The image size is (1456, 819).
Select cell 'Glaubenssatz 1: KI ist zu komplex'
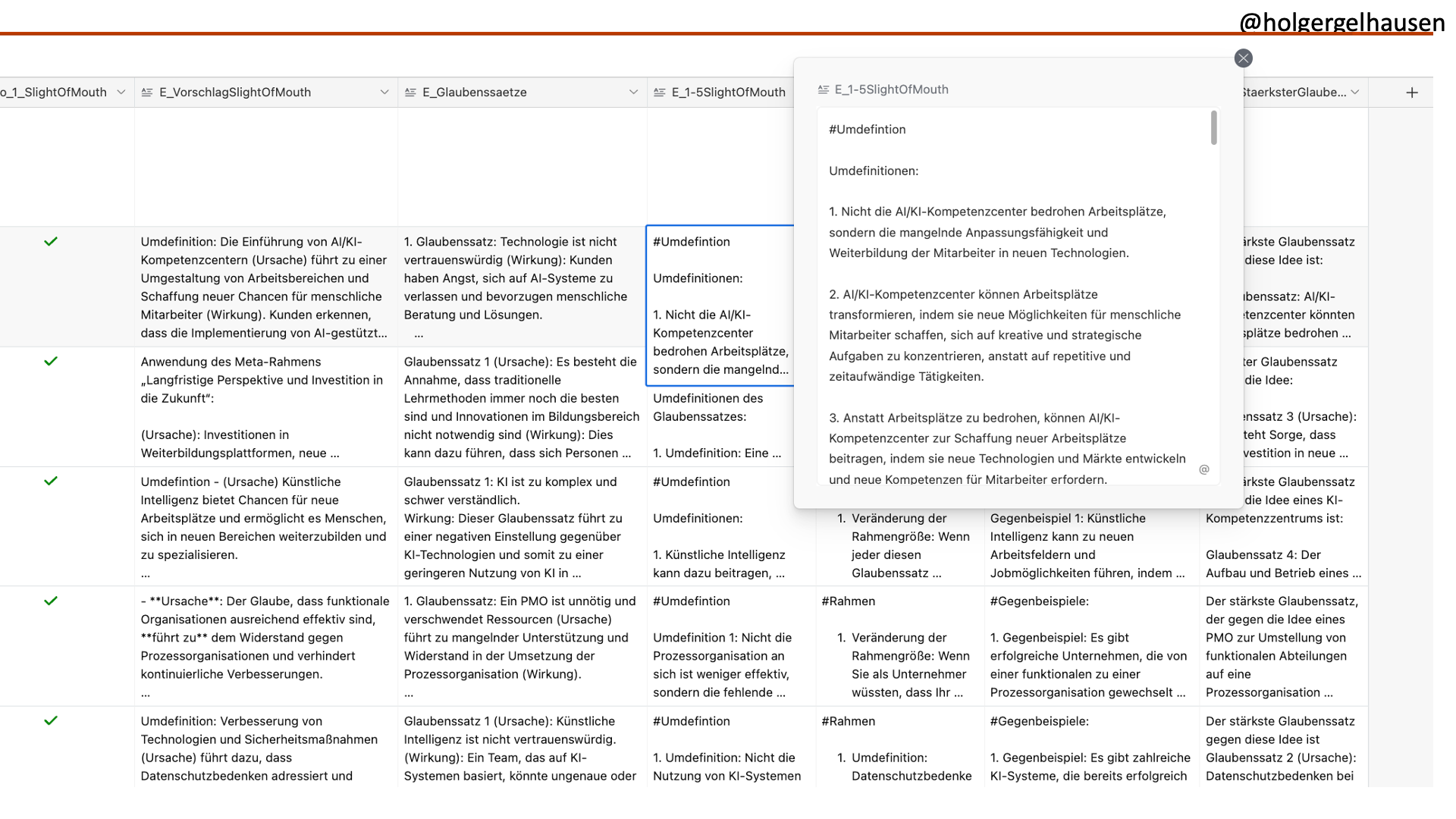[x=522, y=526]
